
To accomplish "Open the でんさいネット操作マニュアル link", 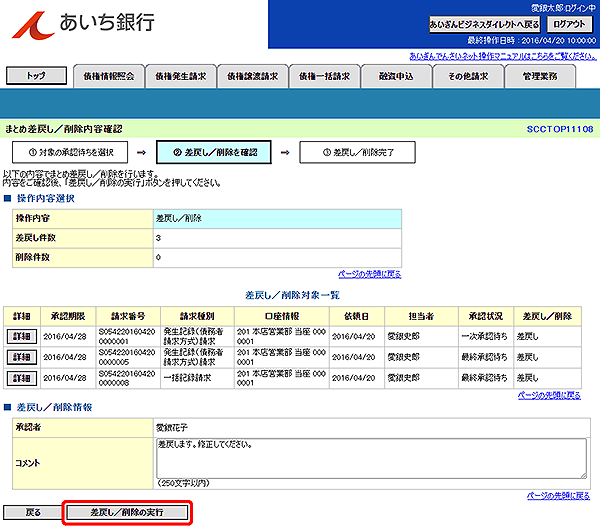I will pos(503,57).
